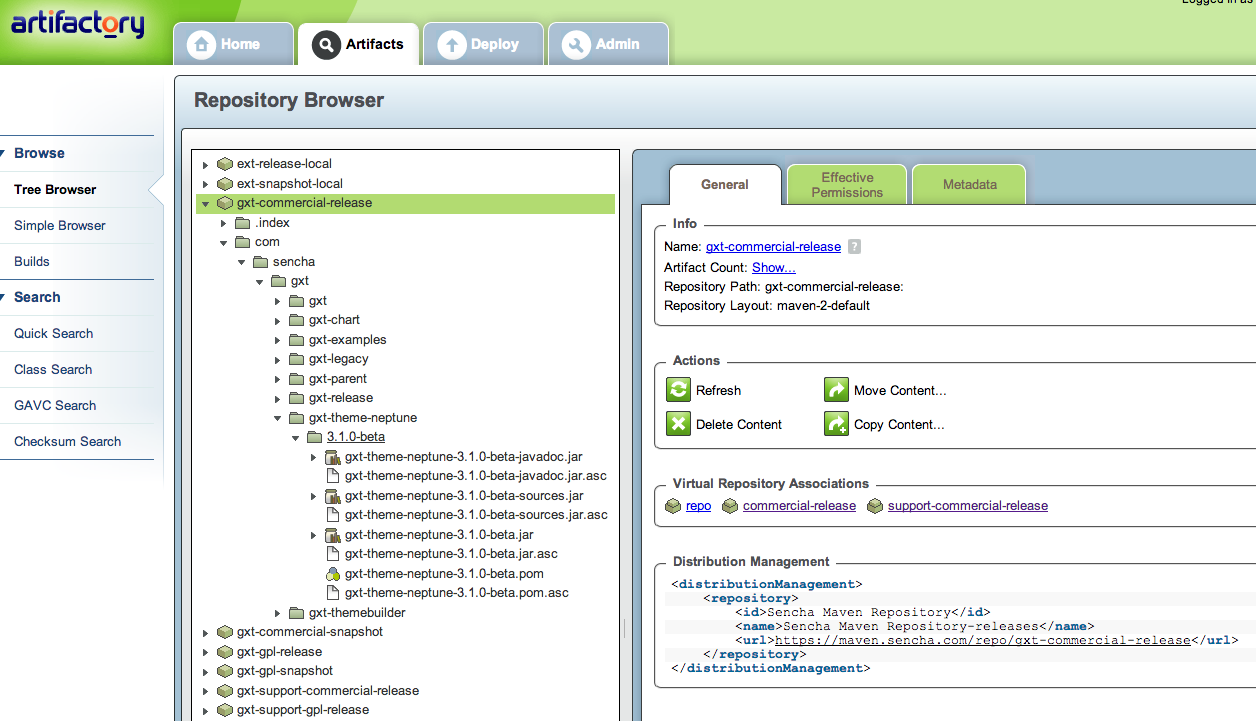This screenshot has width=1256, height=721.
Task: Click the gxt-theme-neptune-3.1.0-beta-sources.jar archive icon
Action: click(333, 496)
